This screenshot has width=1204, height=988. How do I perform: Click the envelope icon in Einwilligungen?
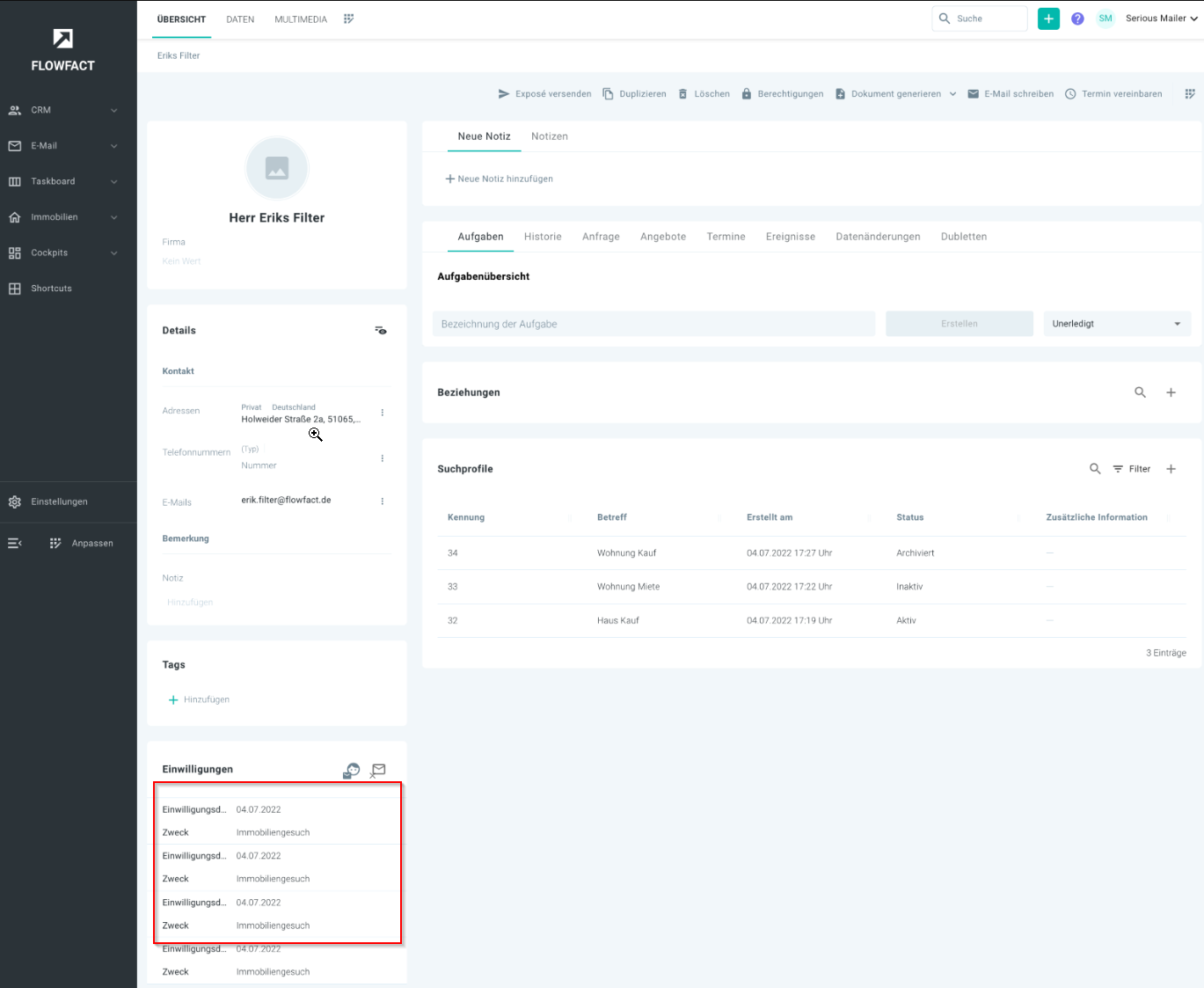click(378, 770)
